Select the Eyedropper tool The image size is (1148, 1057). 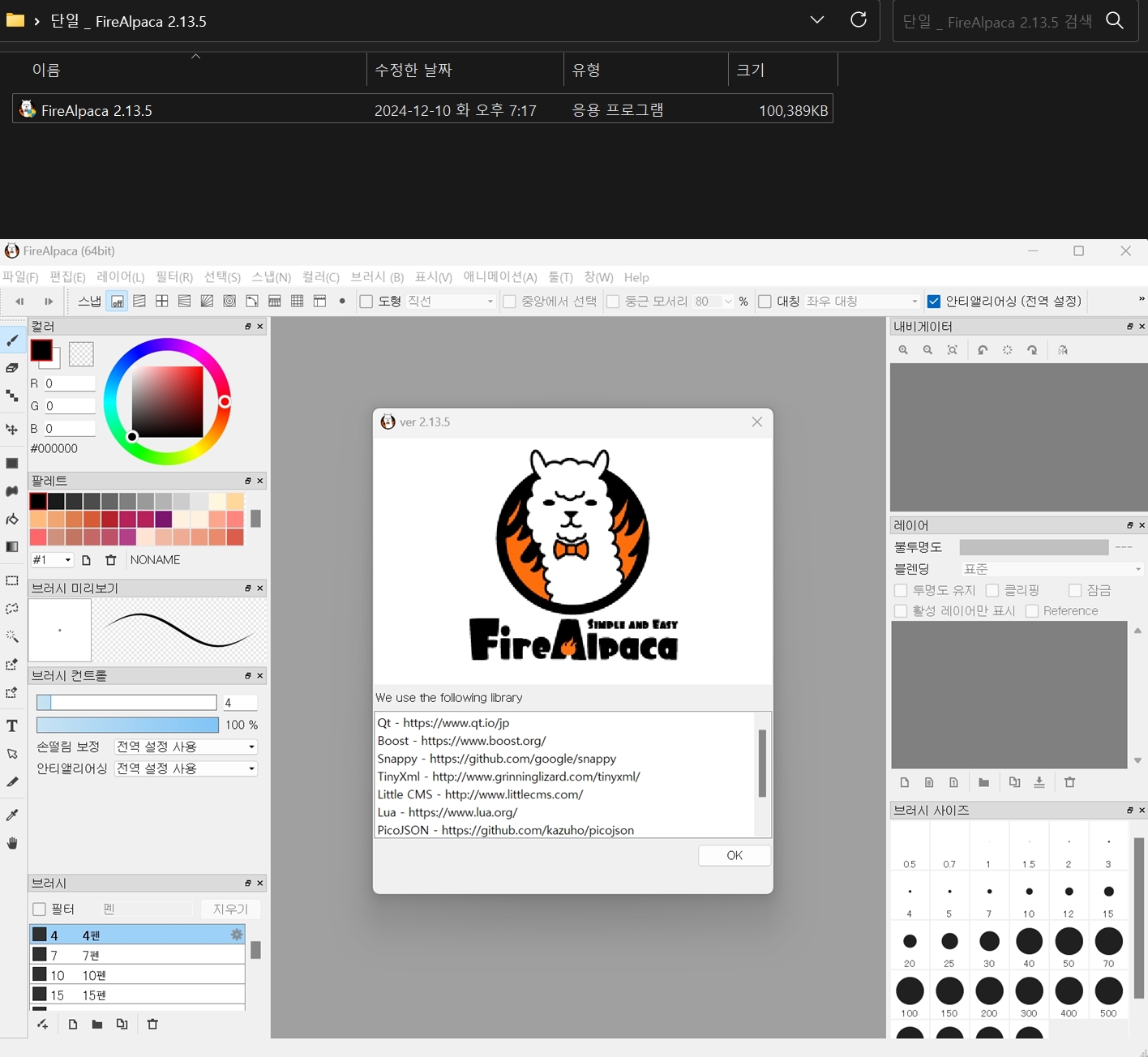coord(12,815)
